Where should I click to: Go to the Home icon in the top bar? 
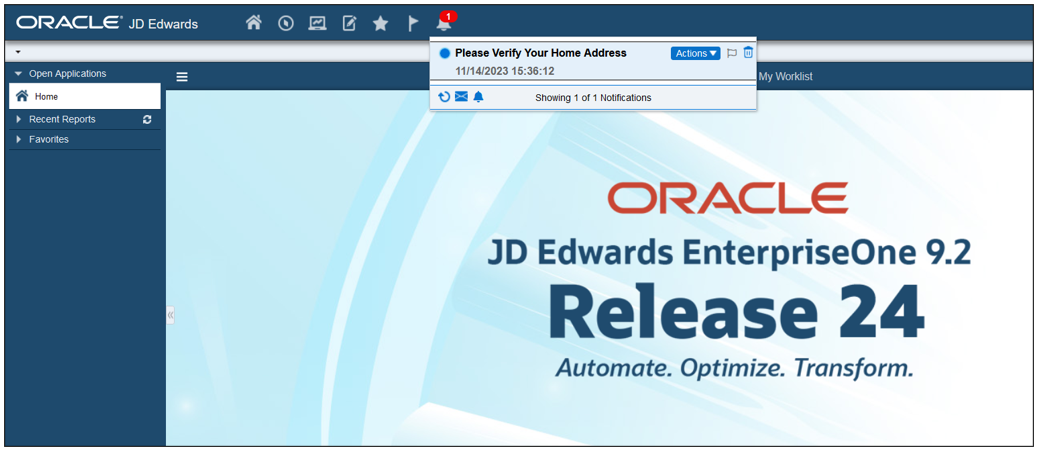254,23
